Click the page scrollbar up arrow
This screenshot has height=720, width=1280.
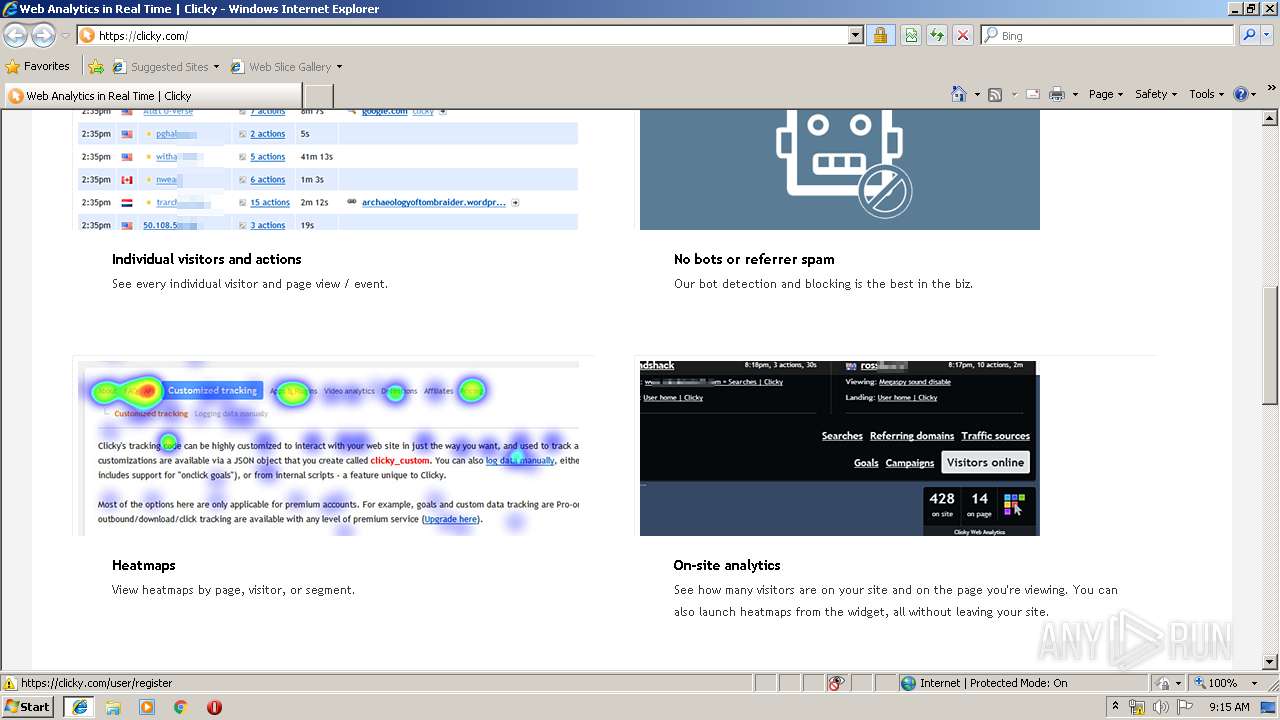coord(1271,117)
